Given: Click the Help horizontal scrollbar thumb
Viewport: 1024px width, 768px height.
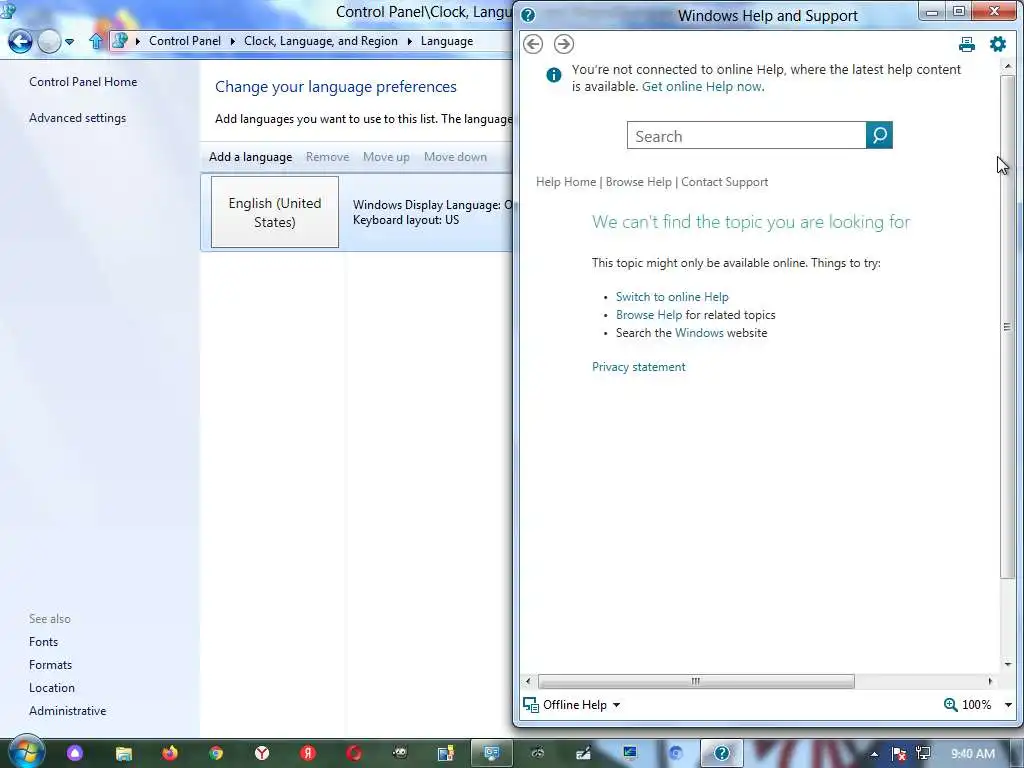Looking at the screenshot, I should [x=696, y=681].
